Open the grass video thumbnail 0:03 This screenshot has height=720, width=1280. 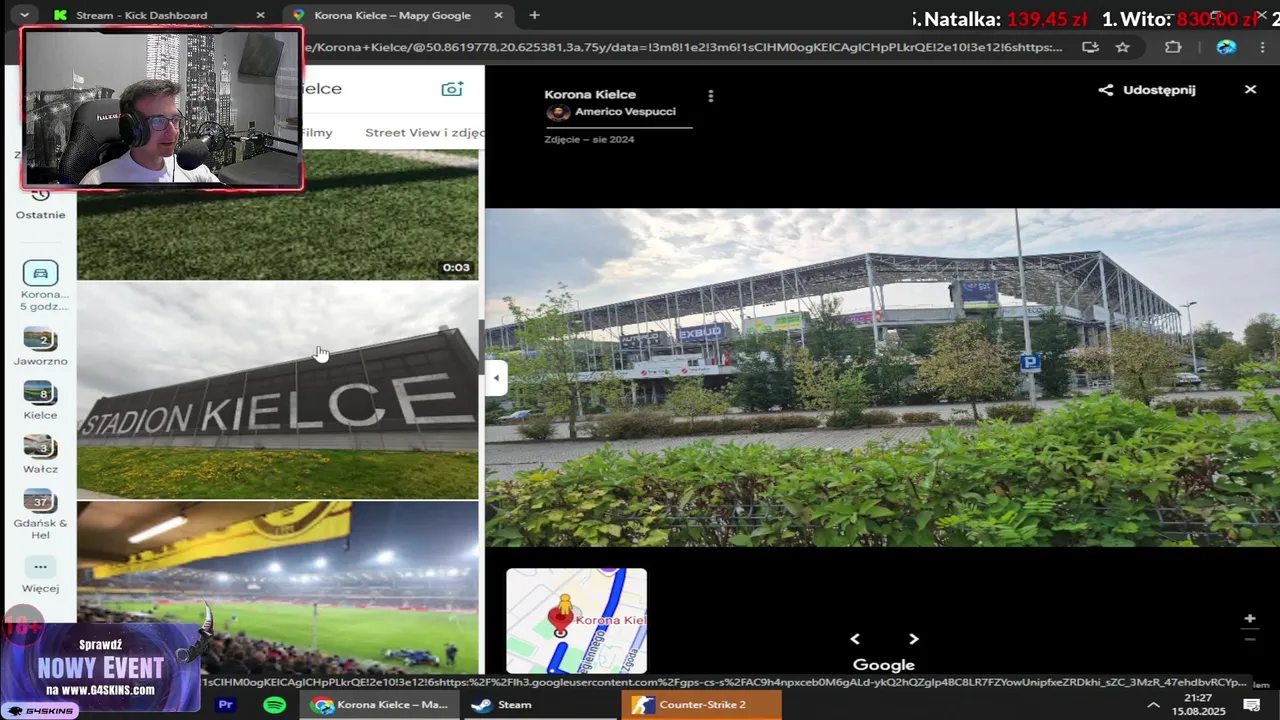[x=278, y=215]
